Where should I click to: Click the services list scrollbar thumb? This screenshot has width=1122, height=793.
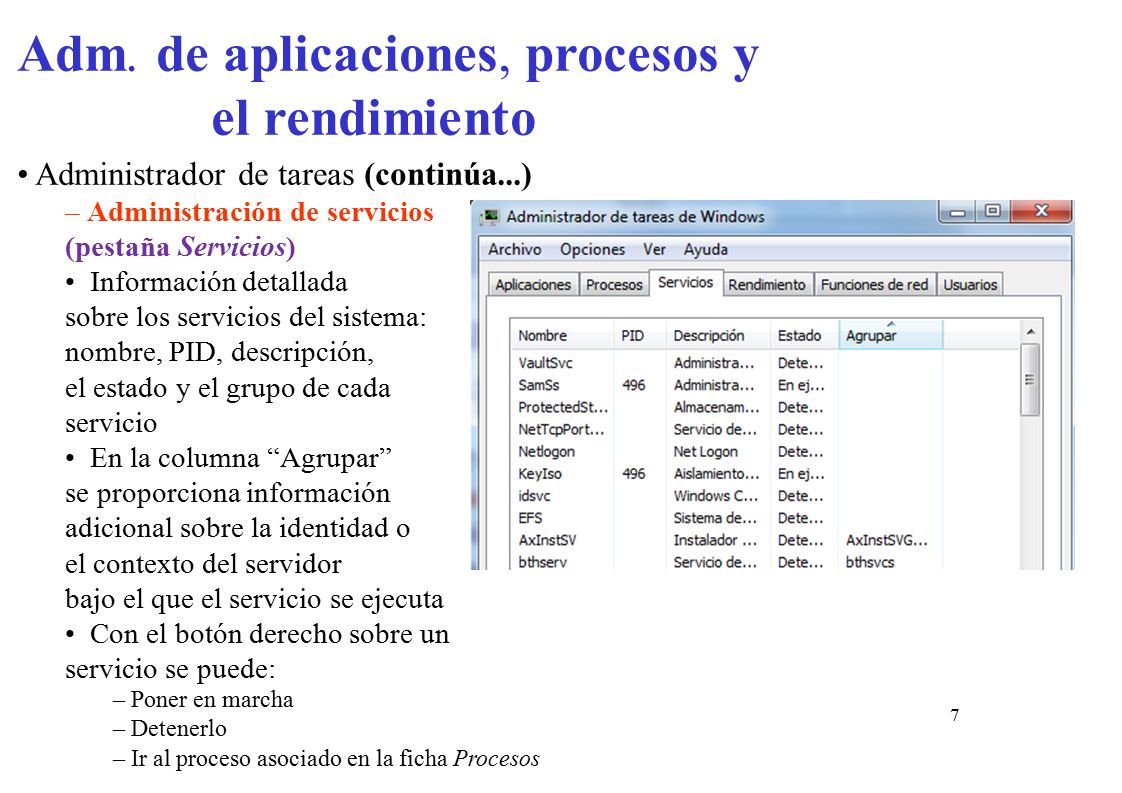coord(1030,379)
